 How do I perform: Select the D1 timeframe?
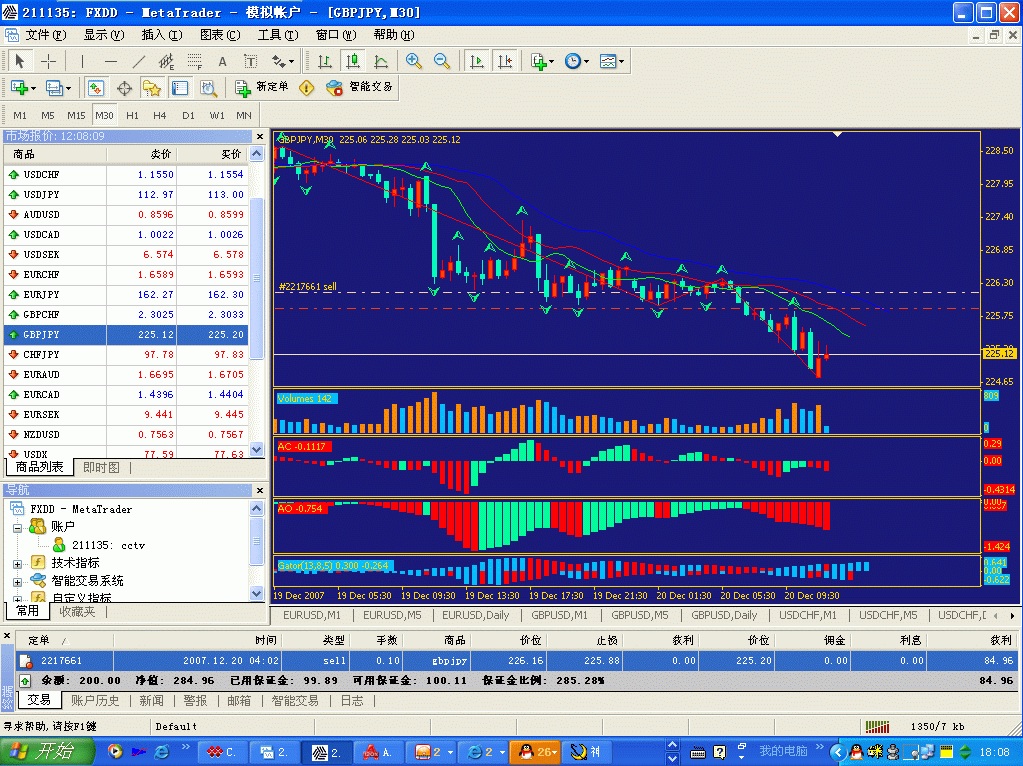pos(189,115)
